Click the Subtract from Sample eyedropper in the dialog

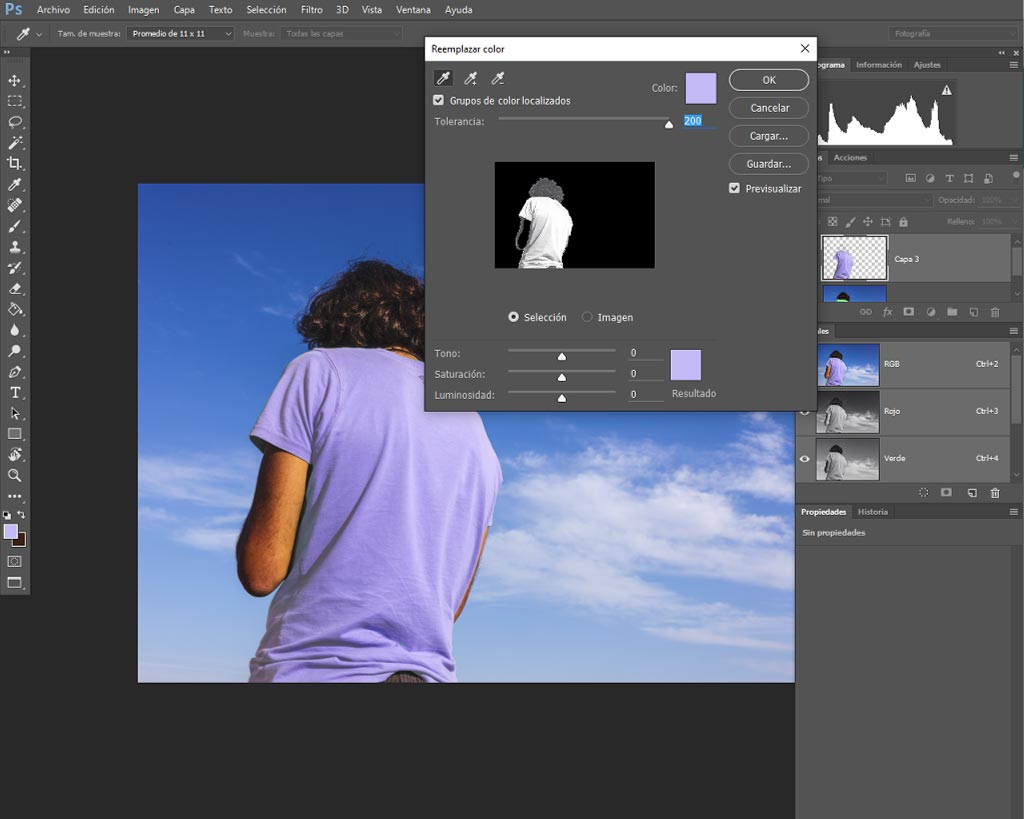(498, 79)
